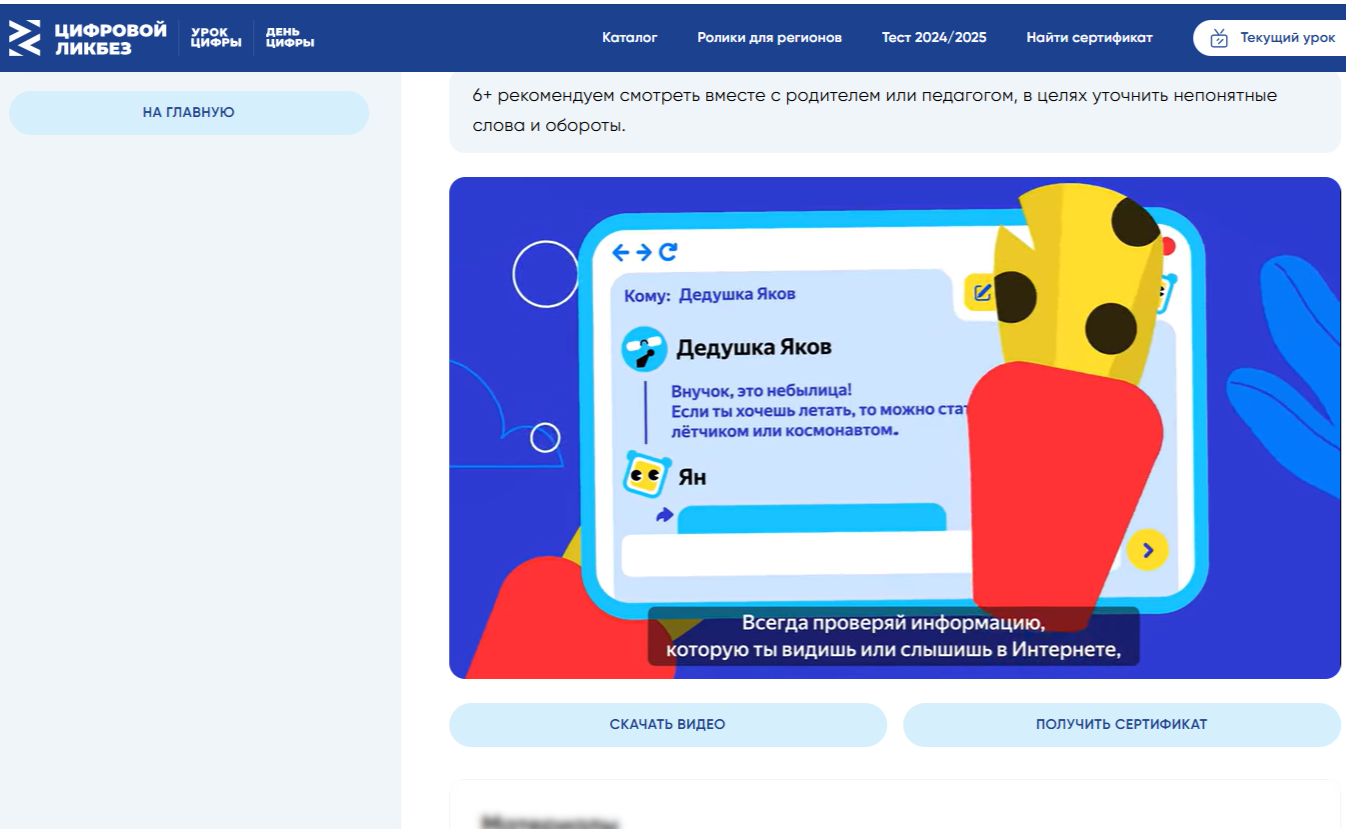Click the refresh icon in the video browser
This screenshot has width=1346, height=829.
pos(668,252)
